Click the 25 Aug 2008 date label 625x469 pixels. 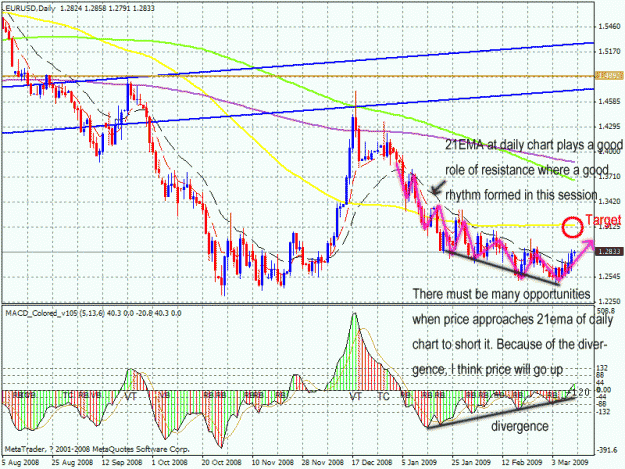[72, 462]
